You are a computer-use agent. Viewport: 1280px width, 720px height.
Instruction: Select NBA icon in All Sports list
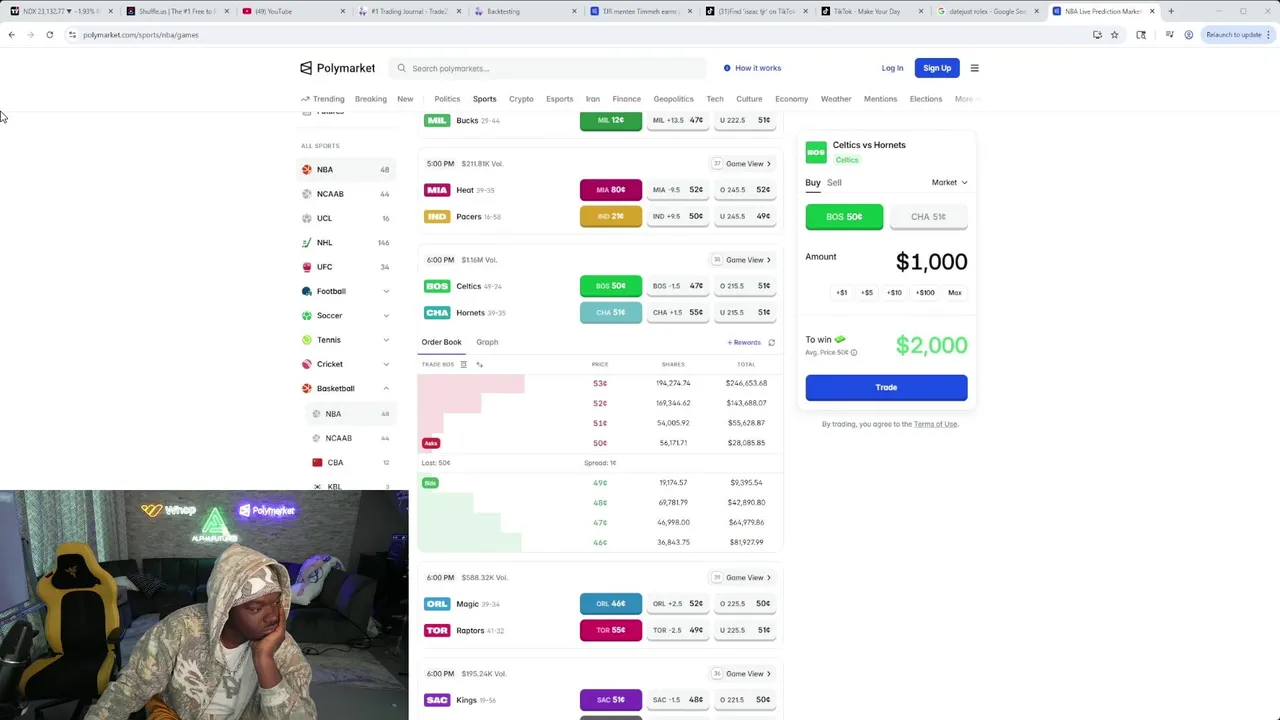point(307,169)
